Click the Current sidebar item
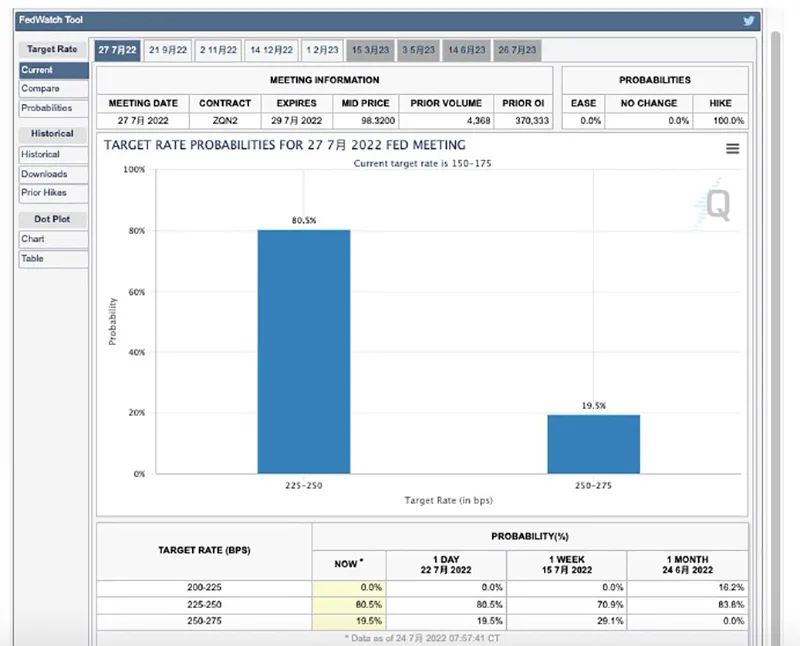This screenshot has height=646, width=800. (x=54, y=70)
